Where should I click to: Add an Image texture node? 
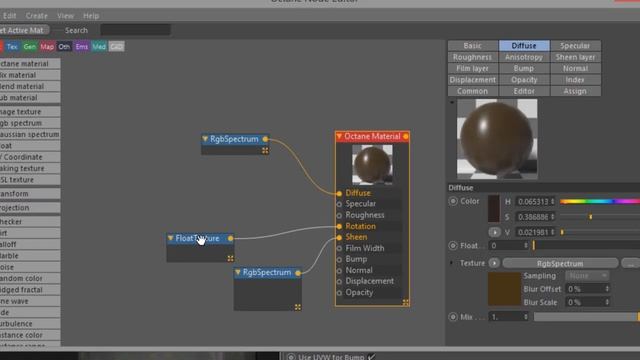coord(30,112)
